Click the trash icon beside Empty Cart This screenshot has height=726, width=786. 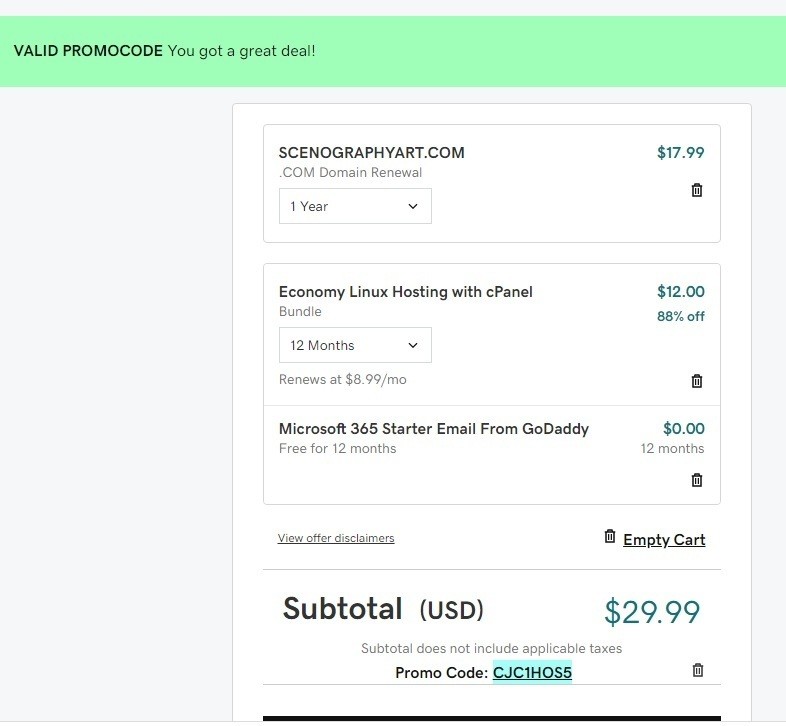[x=610, y=537]
